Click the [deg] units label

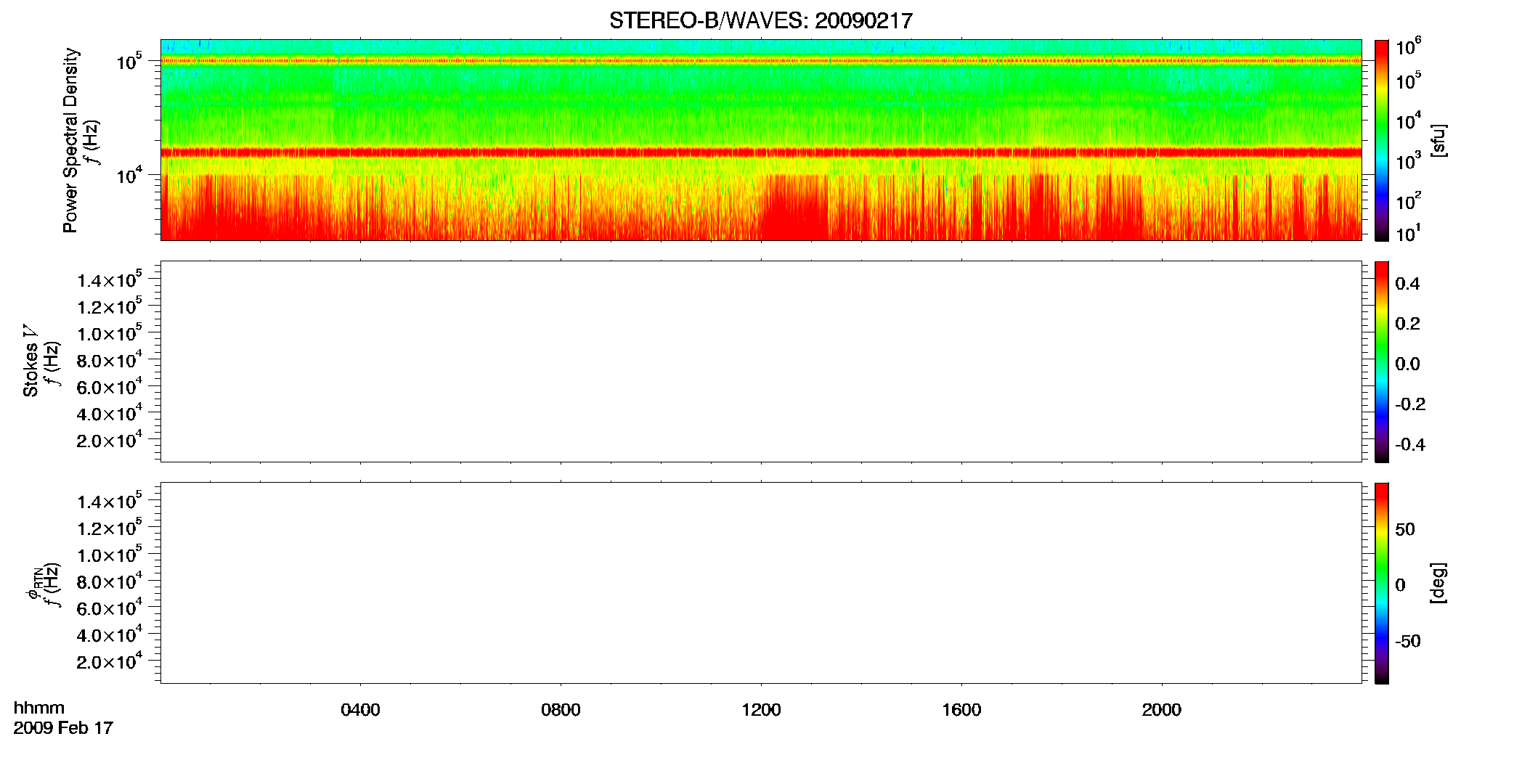tap(1438, 583)
